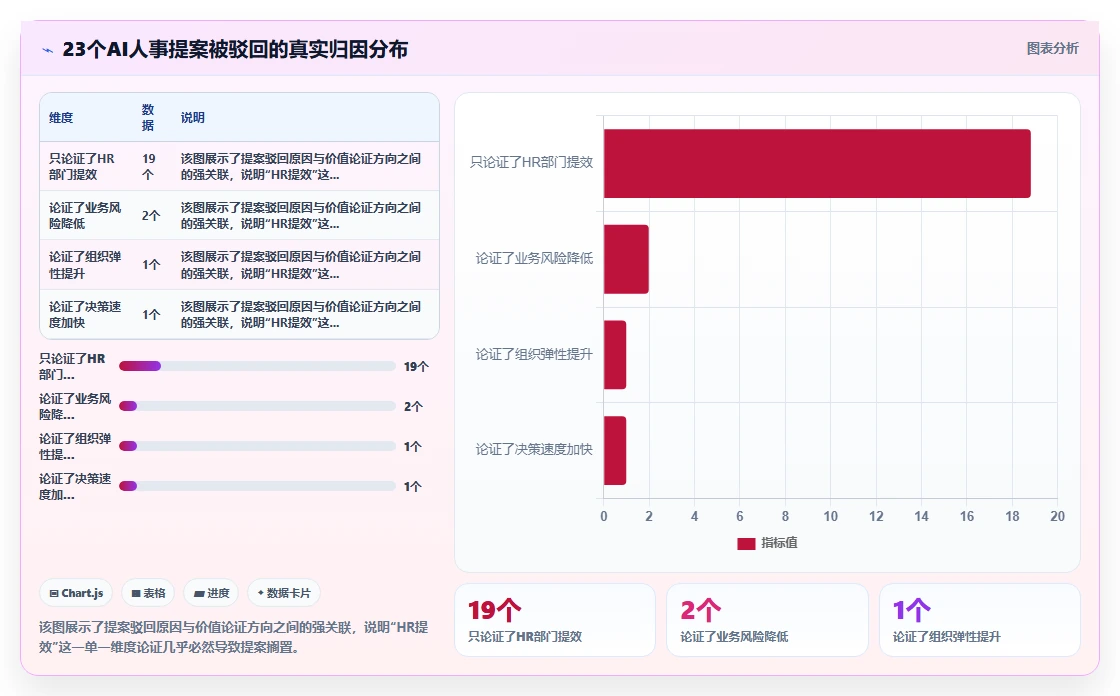
Task: Select table cell 论证了业务风险降低
Action: pos(85,216)
